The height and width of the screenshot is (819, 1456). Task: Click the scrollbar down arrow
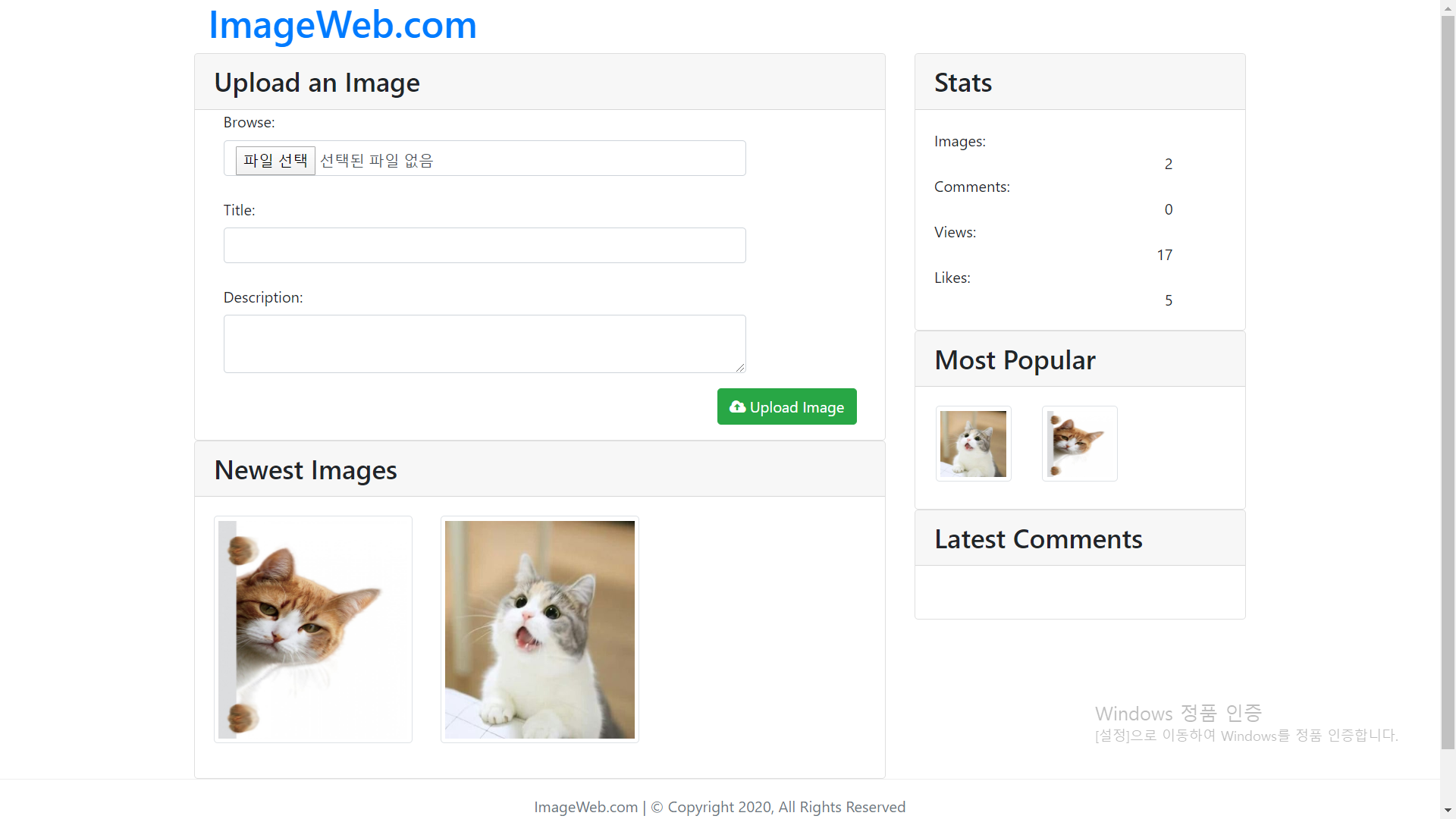pos(1448,811)
